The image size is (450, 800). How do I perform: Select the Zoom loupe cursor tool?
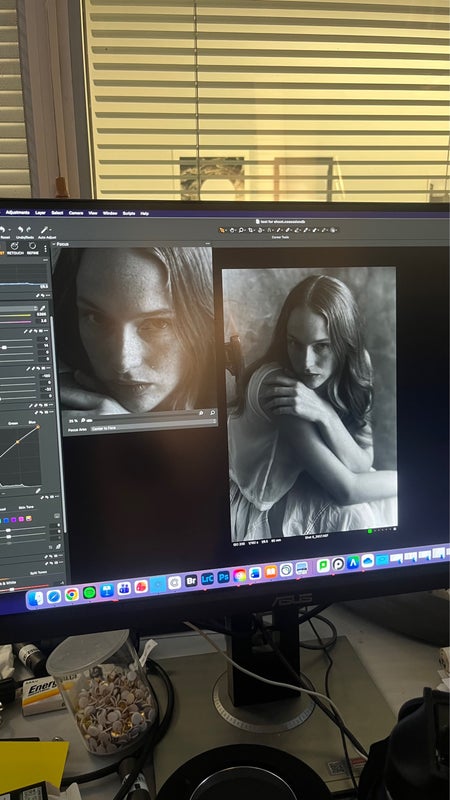point(241,230)
